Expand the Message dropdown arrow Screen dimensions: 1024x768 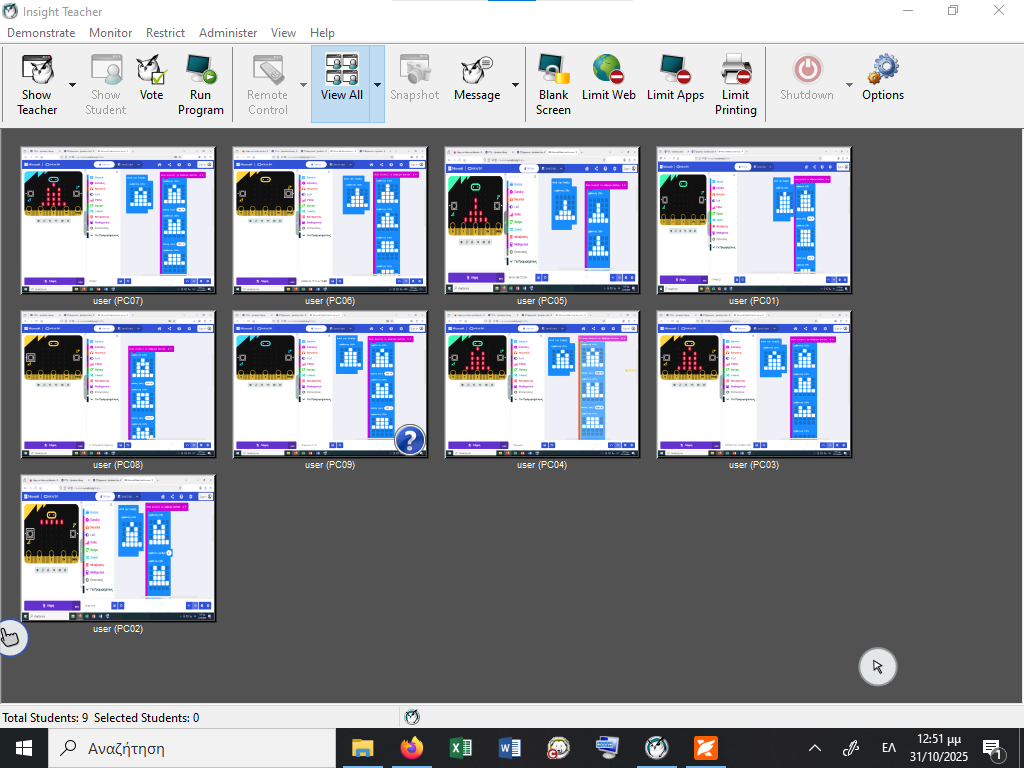pos(515,85)
